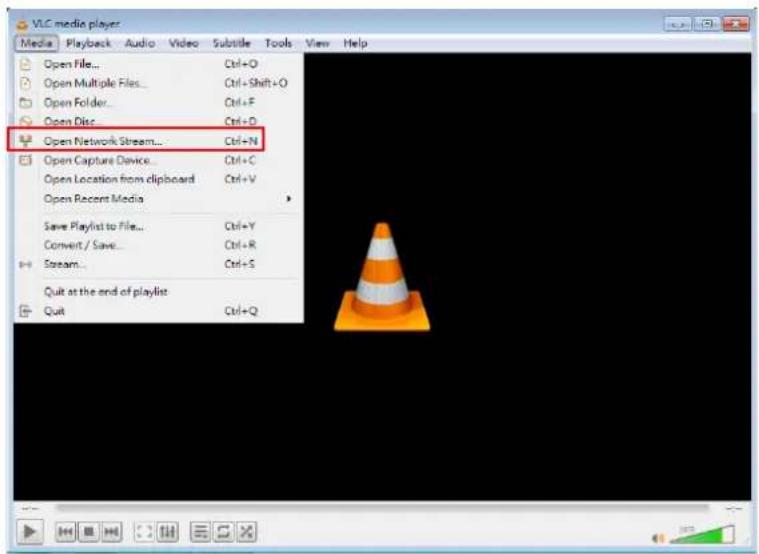Skip to next media track
Viewport: 759px width, 554px height.
pos(111,532)
